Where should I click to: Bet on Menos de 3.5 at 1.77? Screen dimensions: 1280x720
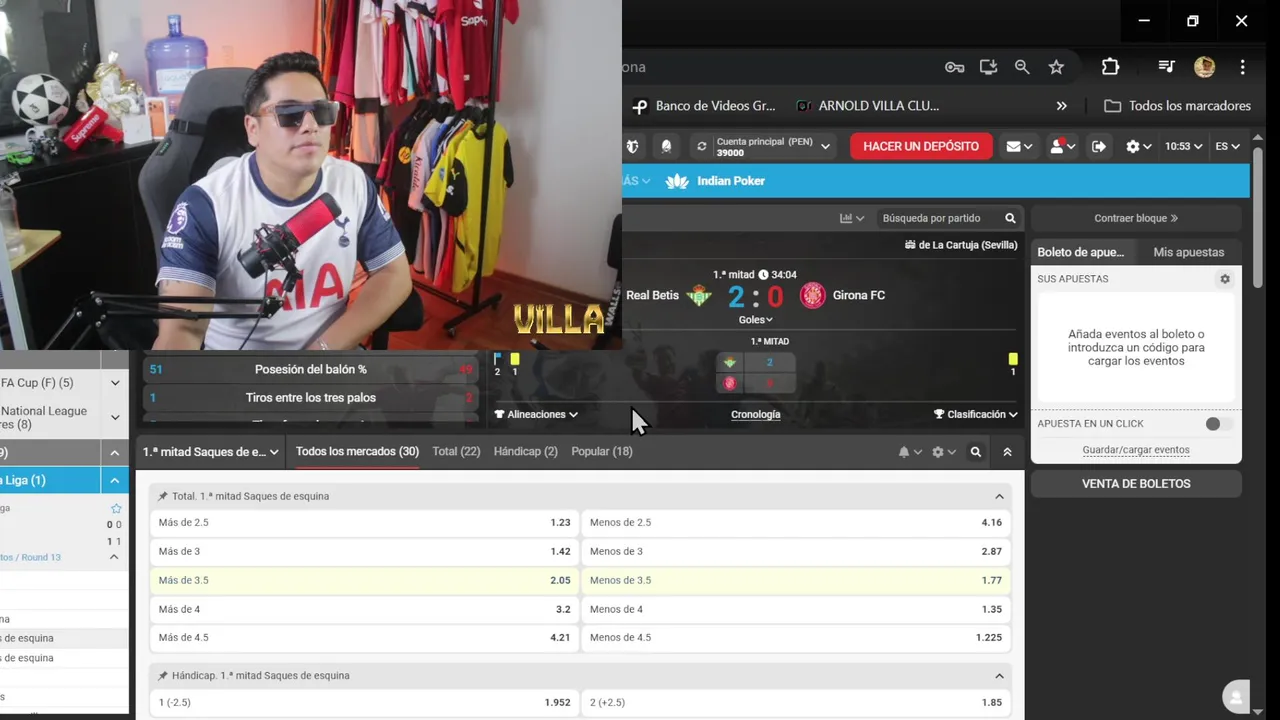pos(796,580)
